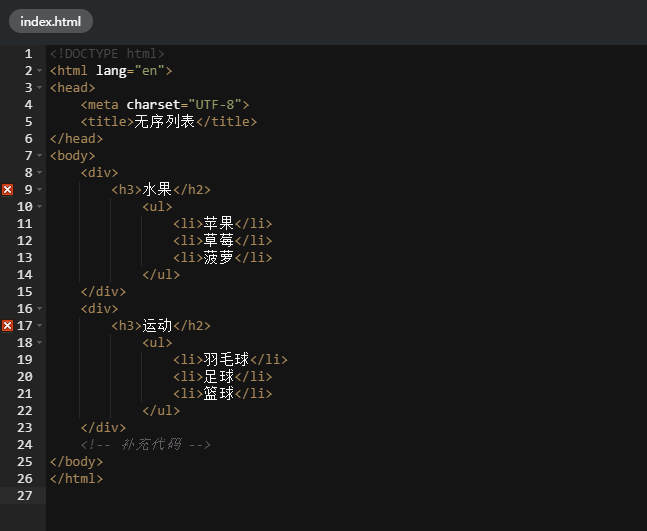The width and height of the screenshot is (647, 531).
Task: Click the closing </body> tag
Action: pyautogui.click(x=76, y=461)
